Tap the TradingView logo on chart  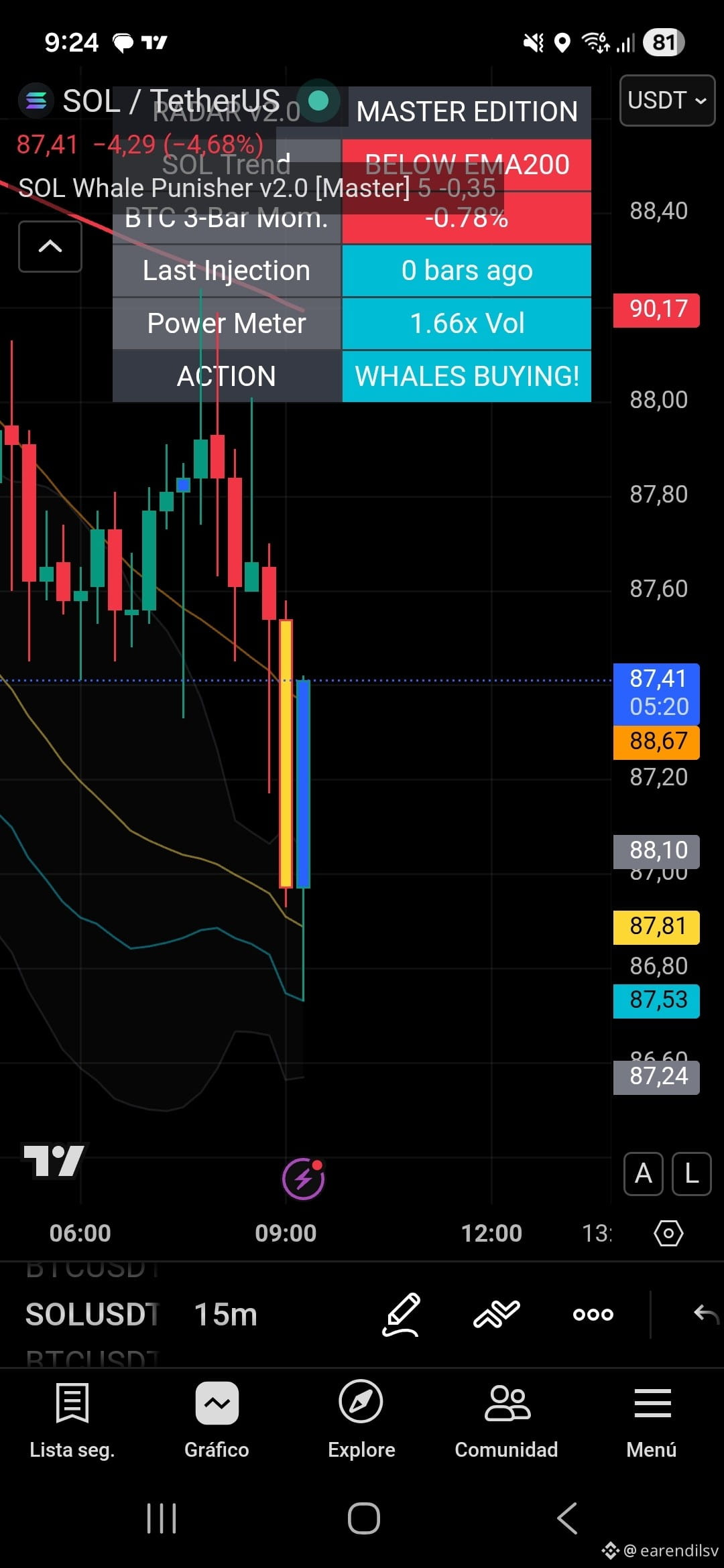pyautogui.click(x=54, y=1161)
